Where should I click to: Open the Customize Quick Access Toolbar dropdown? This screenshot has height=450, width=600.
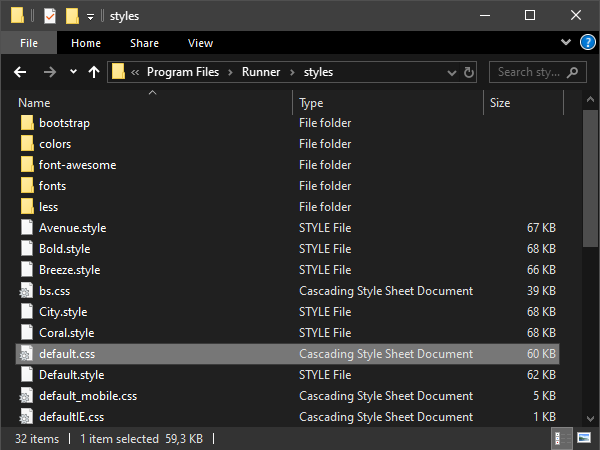(x=90, y=16)
